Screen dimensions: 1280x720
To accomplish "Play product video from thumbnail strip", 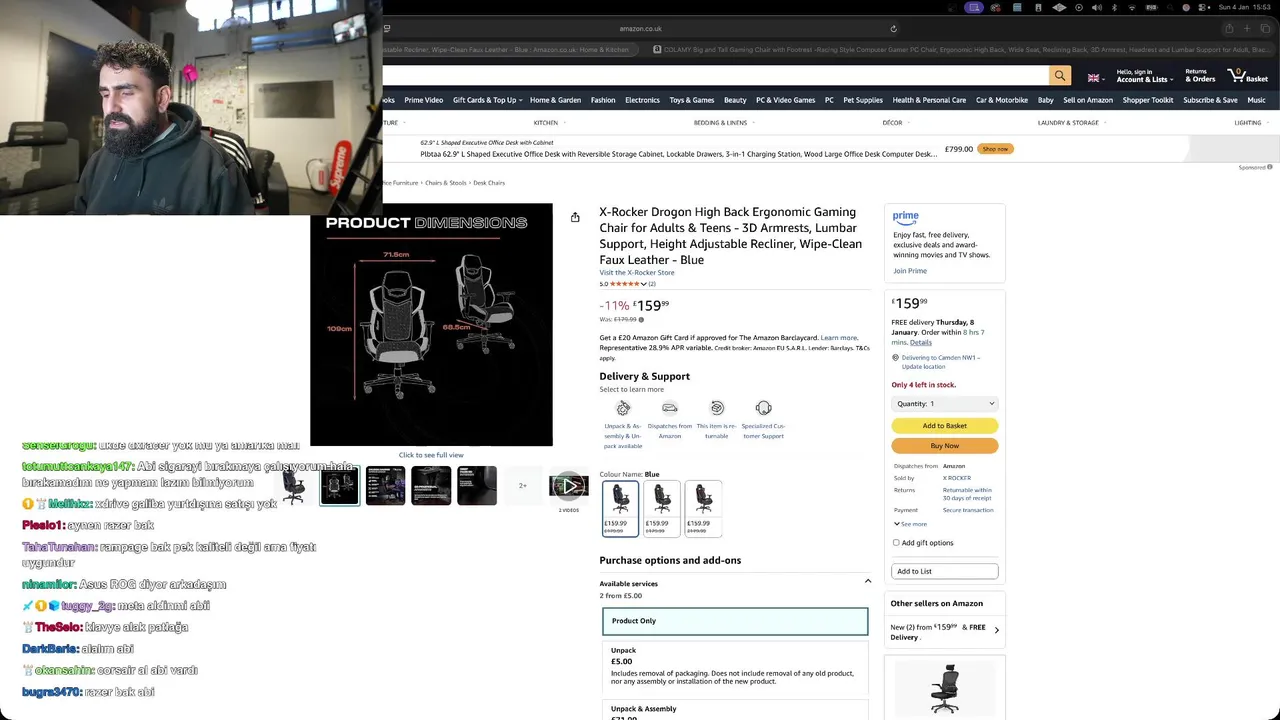I will coord(568,486).
